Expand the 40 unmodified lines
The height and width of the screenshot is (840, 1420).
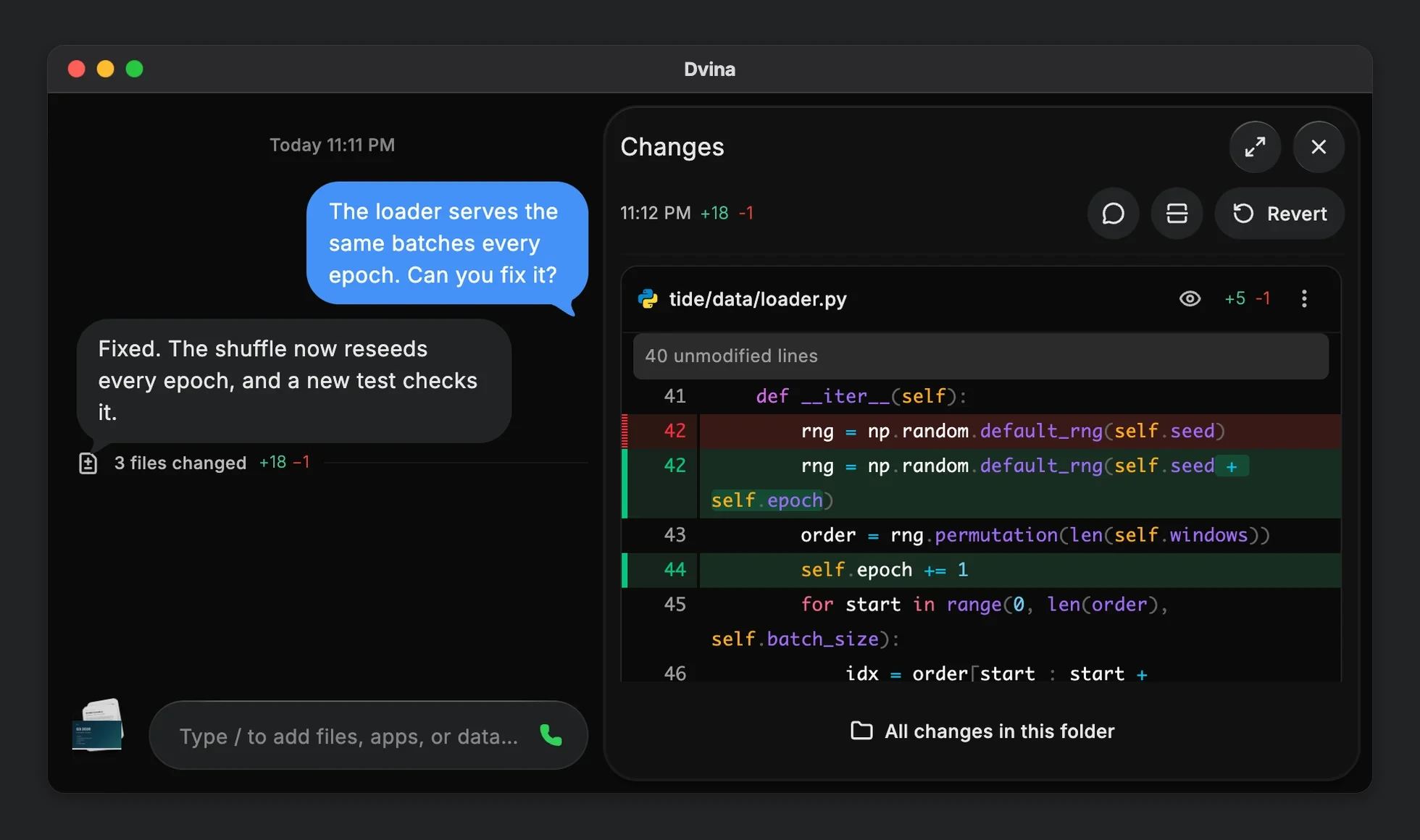tap(981, 356)
